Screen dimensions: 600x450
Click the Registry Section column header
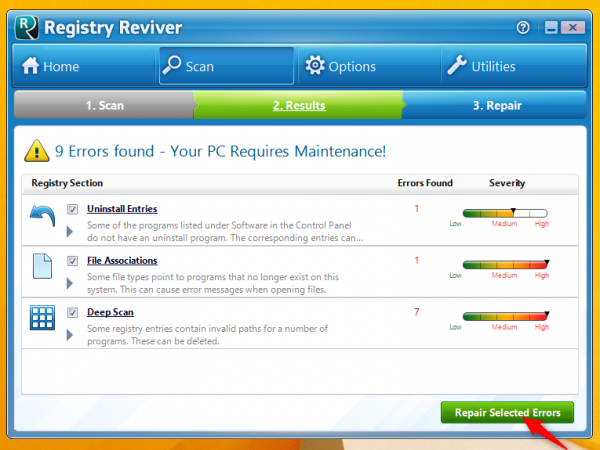pos(67,183)
